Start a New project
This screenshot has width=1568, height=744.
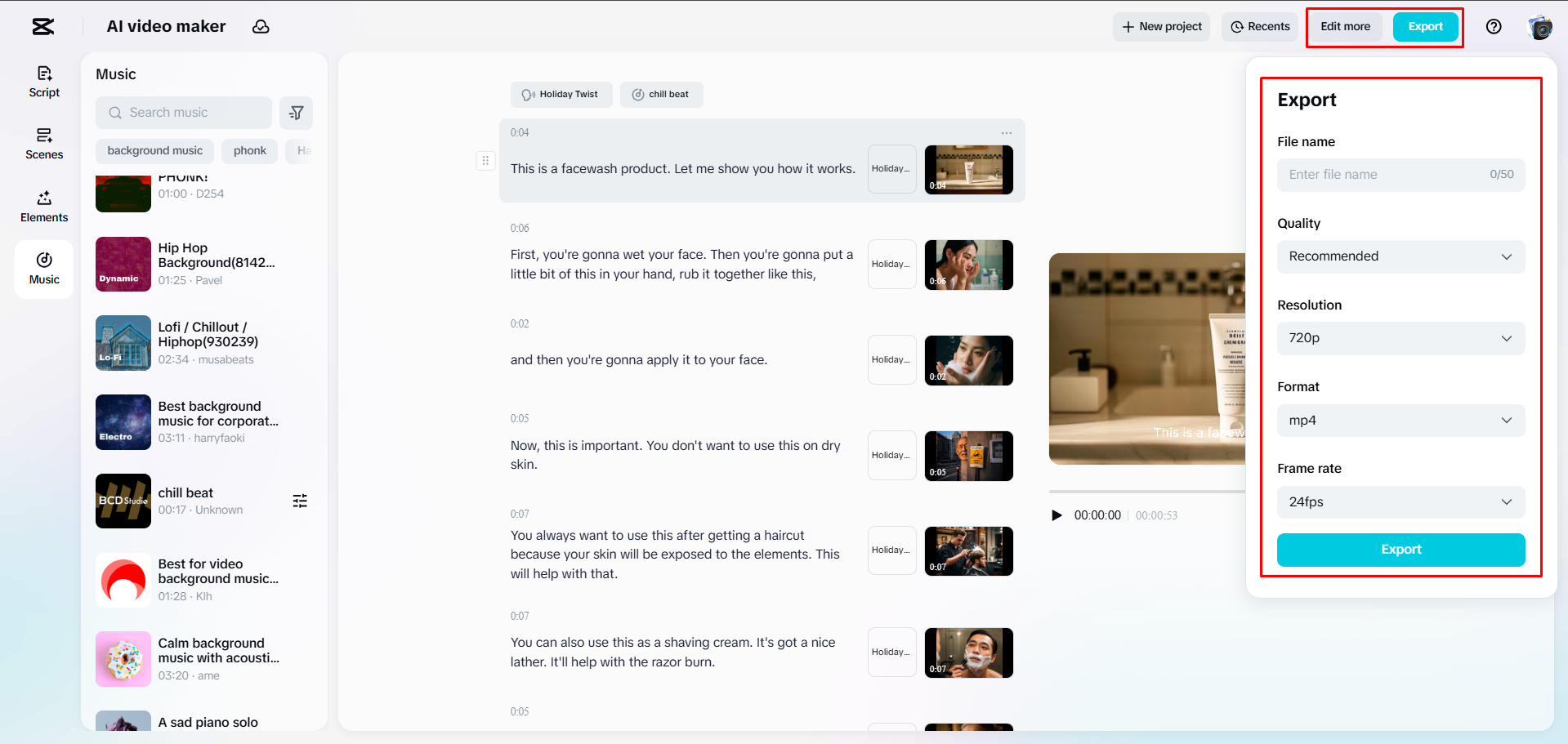coord(1161,26)
